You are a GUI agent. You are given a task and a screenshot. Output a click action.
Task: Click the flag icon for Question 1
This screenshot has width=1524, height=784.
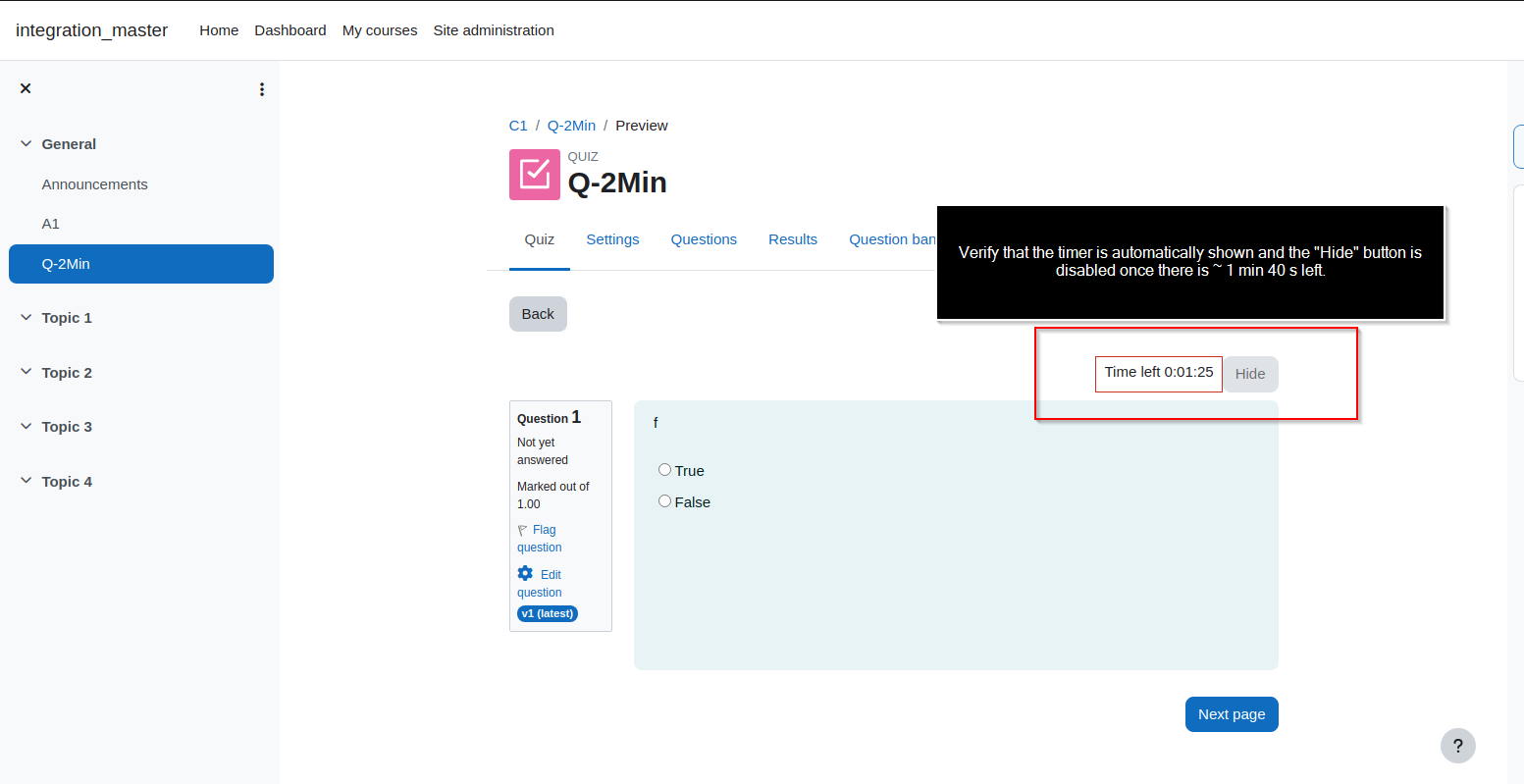523,530
